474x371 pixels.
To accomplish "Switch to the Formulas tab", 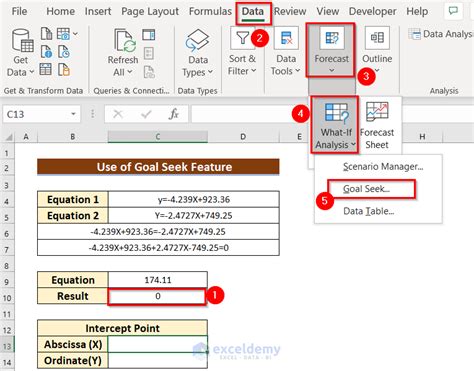I will [x=210, y=11].
